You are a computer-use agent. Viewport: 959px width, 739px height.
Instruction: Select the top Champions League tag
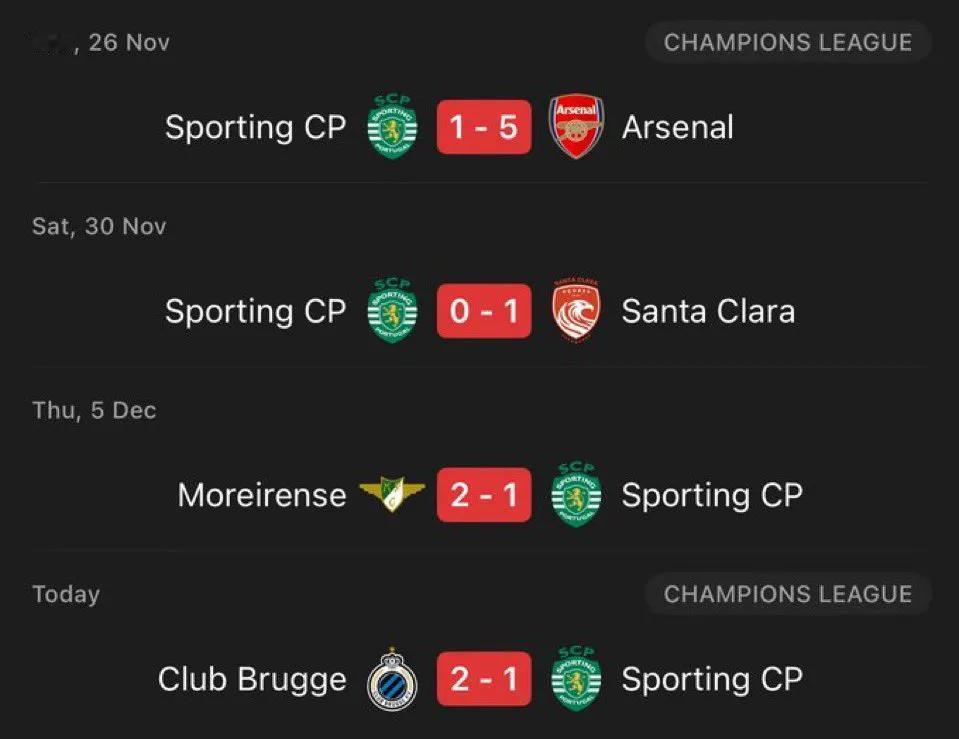pos(788,42)
